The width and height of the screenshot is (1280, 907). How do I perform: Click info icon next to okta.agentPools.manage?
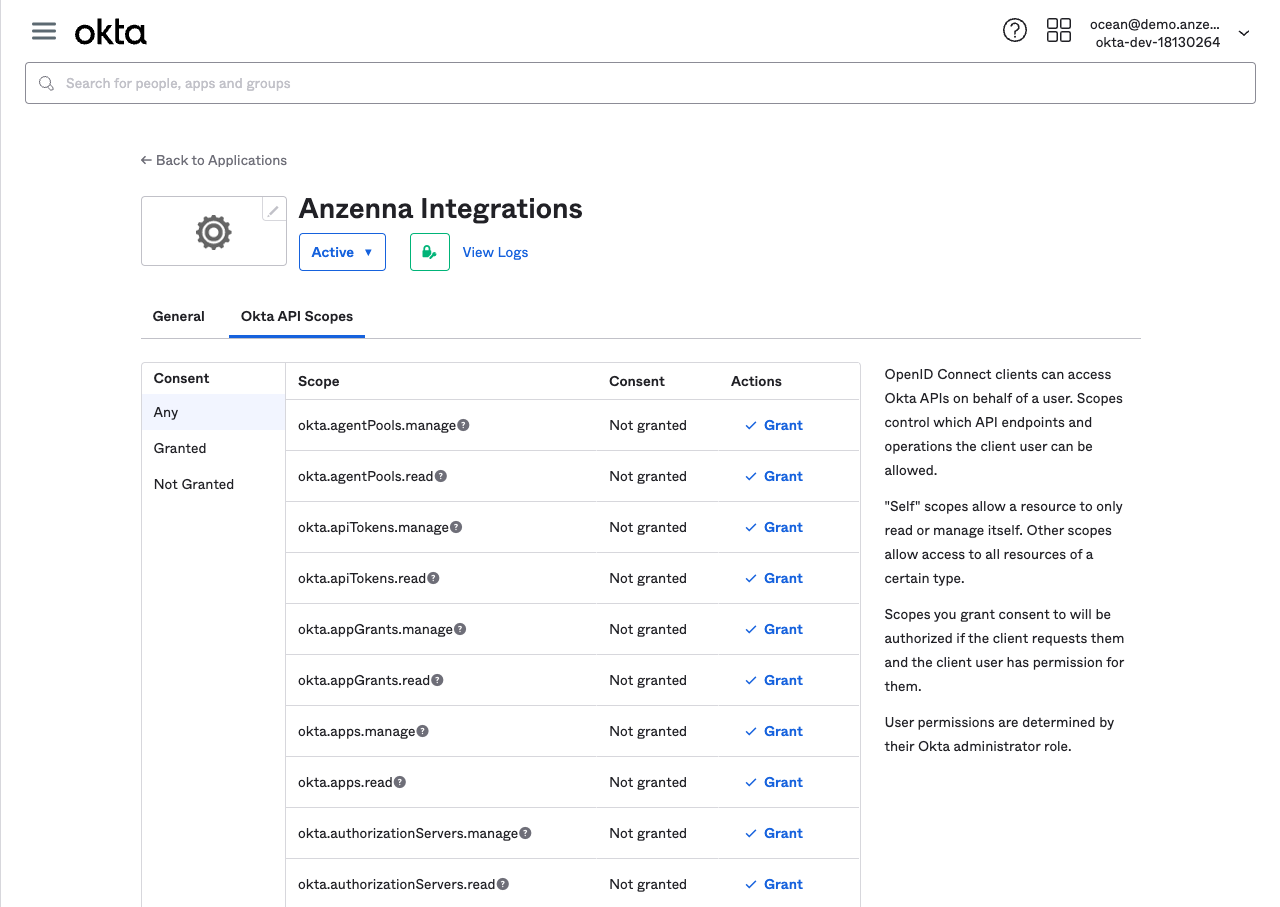pos(463,425)
